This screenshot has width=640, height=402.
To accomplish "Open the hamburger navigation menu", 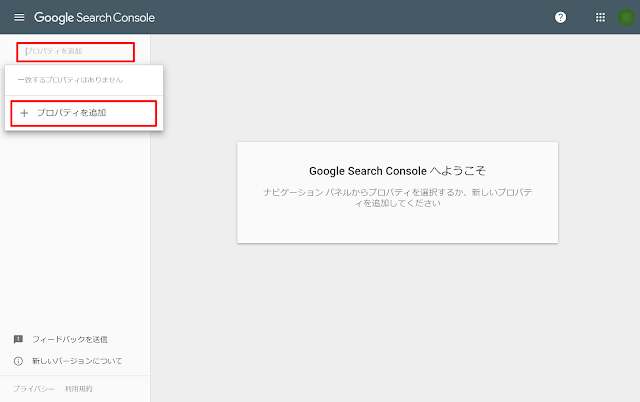I will 19,17.
